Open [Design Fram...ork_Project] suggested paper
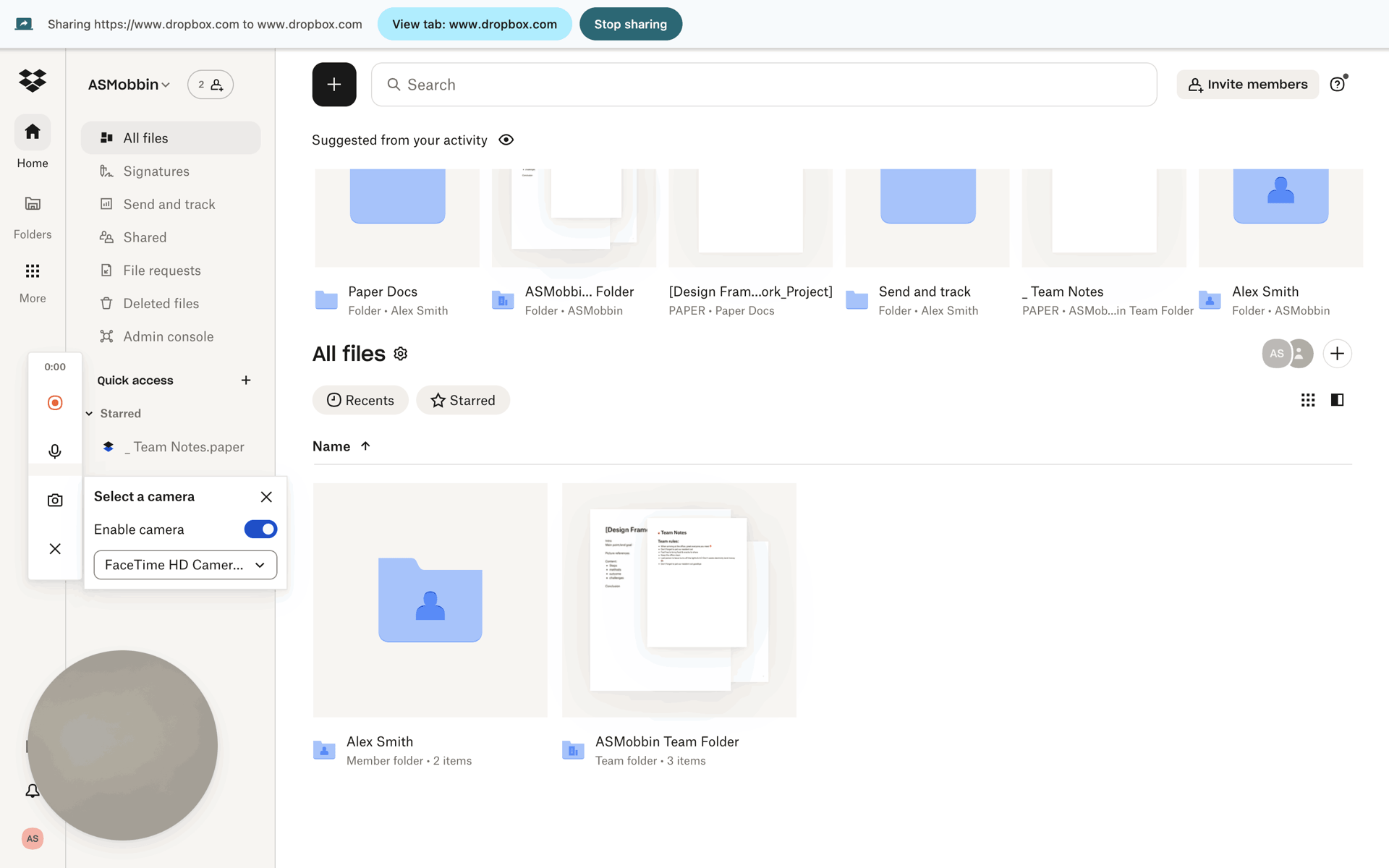This screenshot has height=868, width=1389. 750,244
